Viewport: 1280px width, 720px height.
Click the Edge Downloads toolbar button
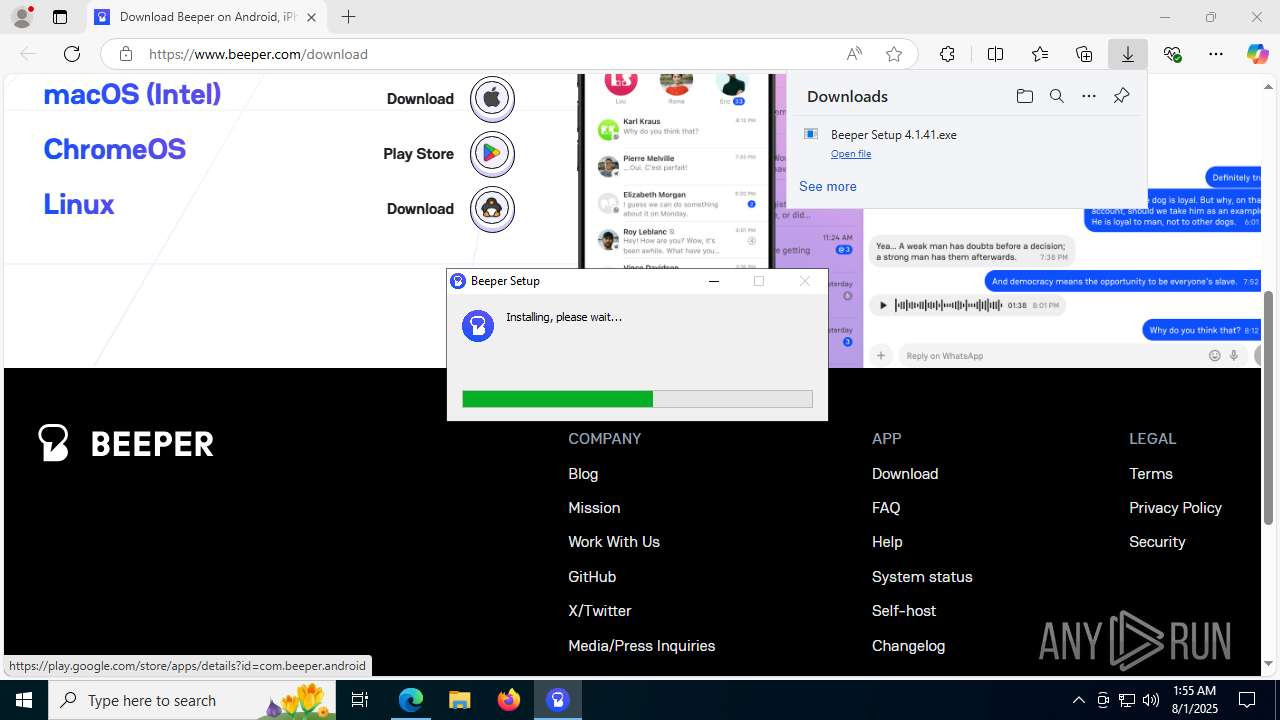(1127, 54)
